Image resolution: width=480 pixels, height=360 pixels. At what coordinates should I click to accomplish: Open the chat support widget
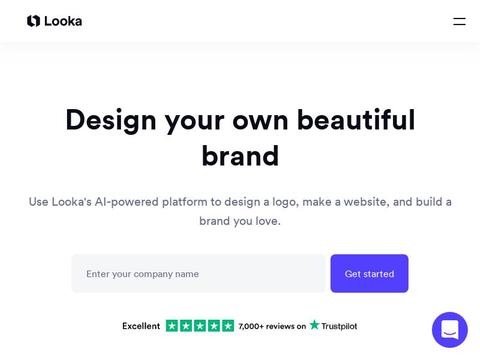coord(450,330)
